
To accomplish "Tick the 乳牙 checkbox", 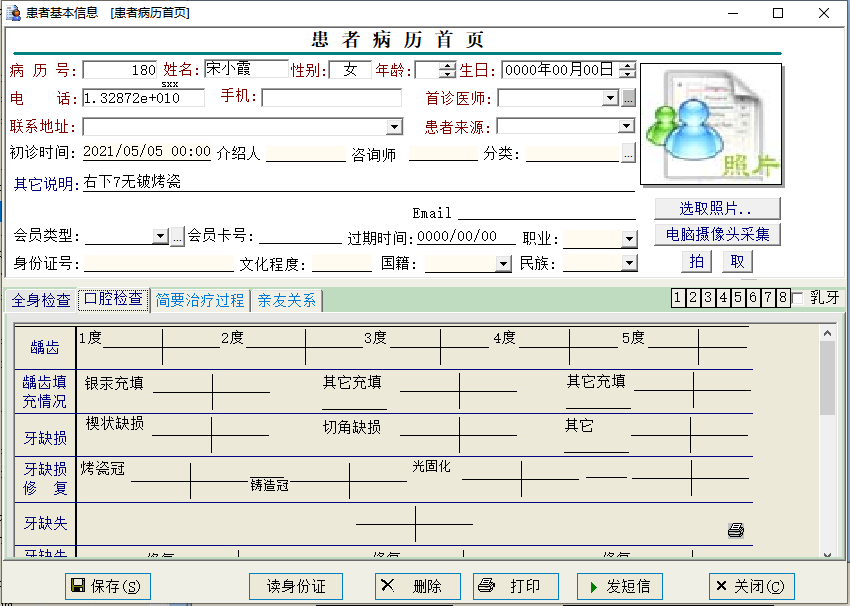I will pyautogui.click(x=797, y=298).
